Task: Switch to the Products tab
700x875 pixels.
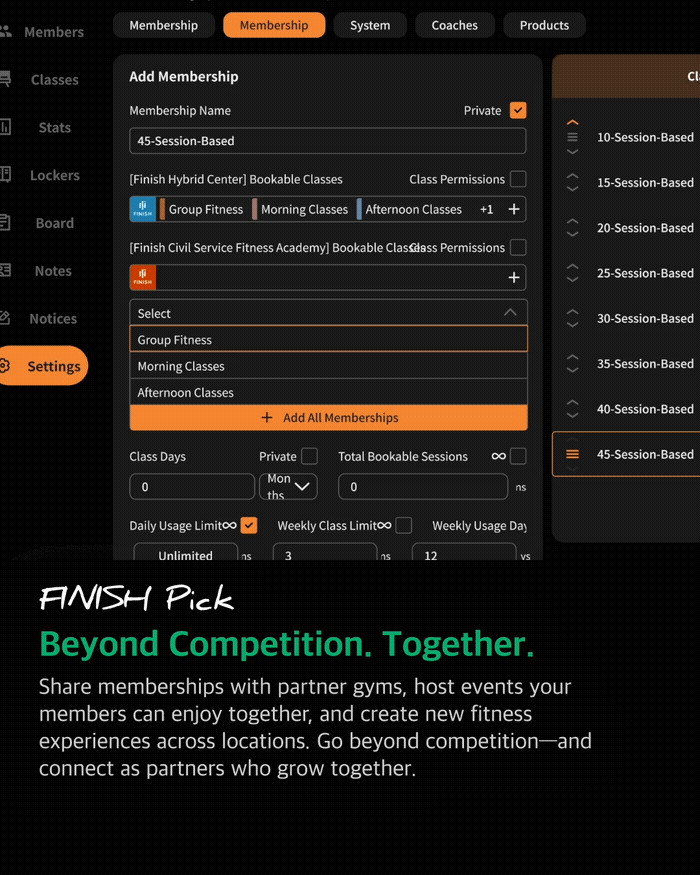Action: [544, 25]
